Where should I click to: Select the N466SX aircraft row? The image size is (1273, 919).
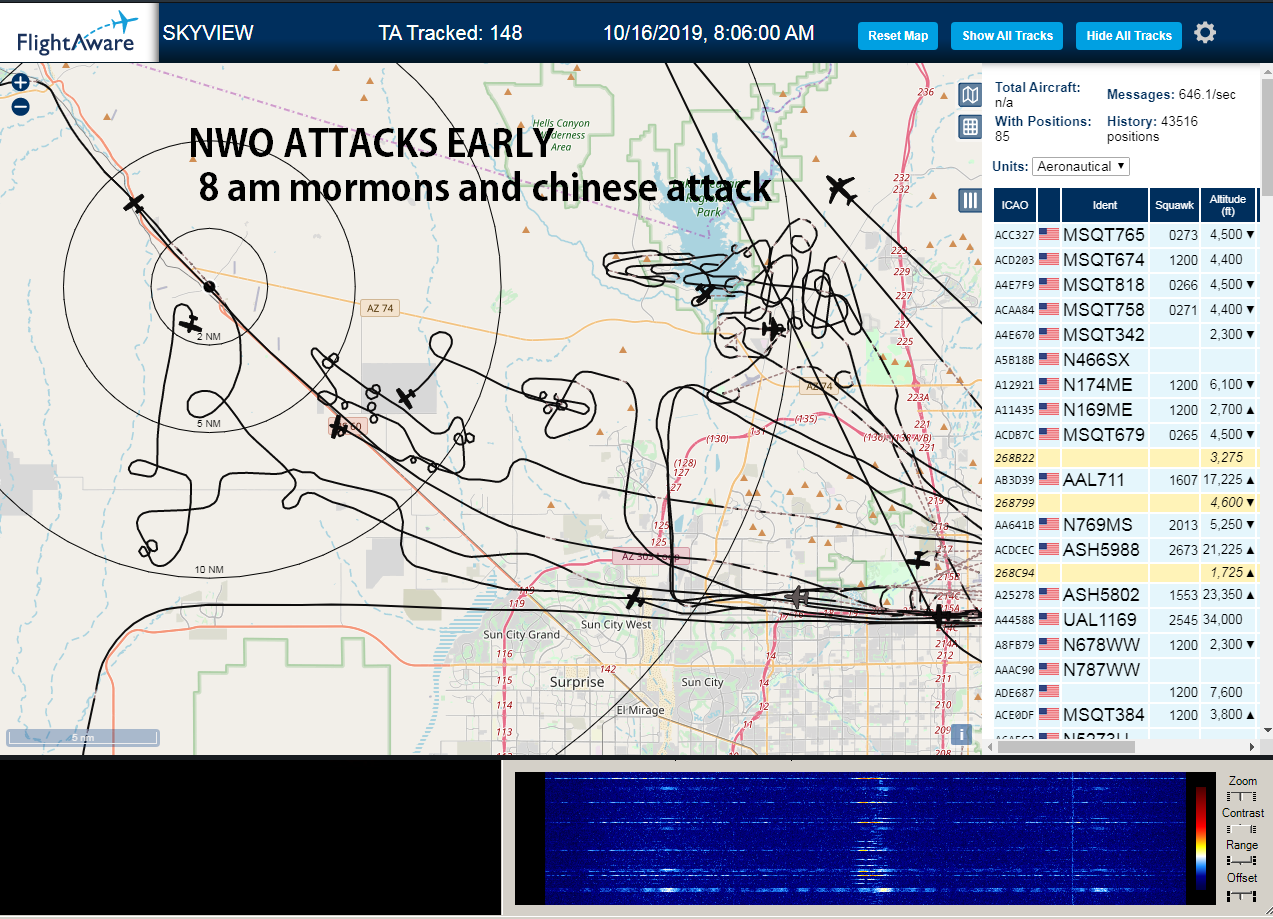[x=1125, y=360]
